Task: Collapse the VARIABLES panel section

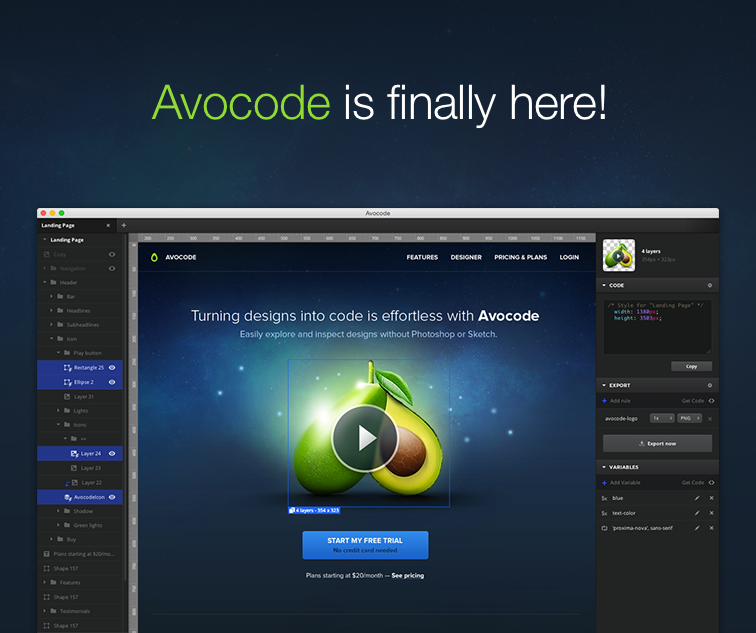Action: (604, 467)
